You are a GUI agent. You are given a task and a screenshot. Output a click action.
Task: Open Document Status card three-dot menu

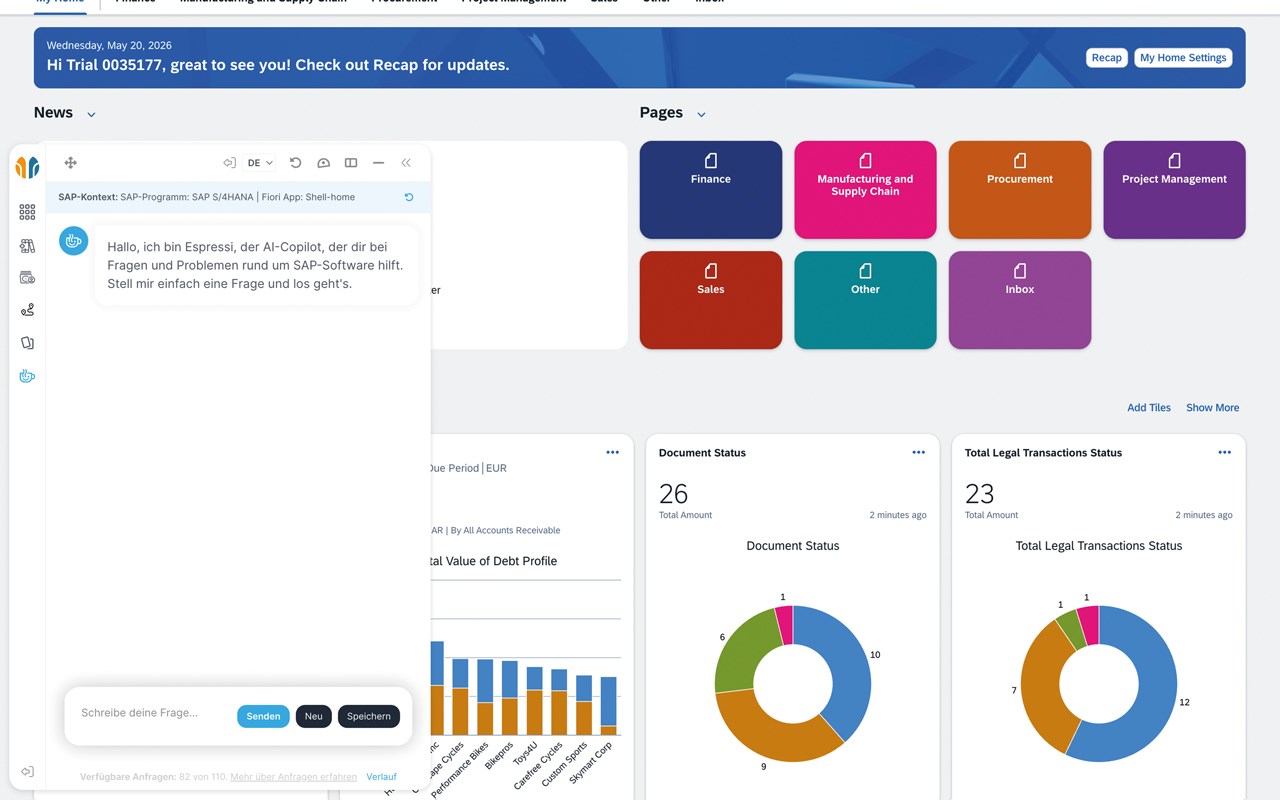click(x=918, y=453)
